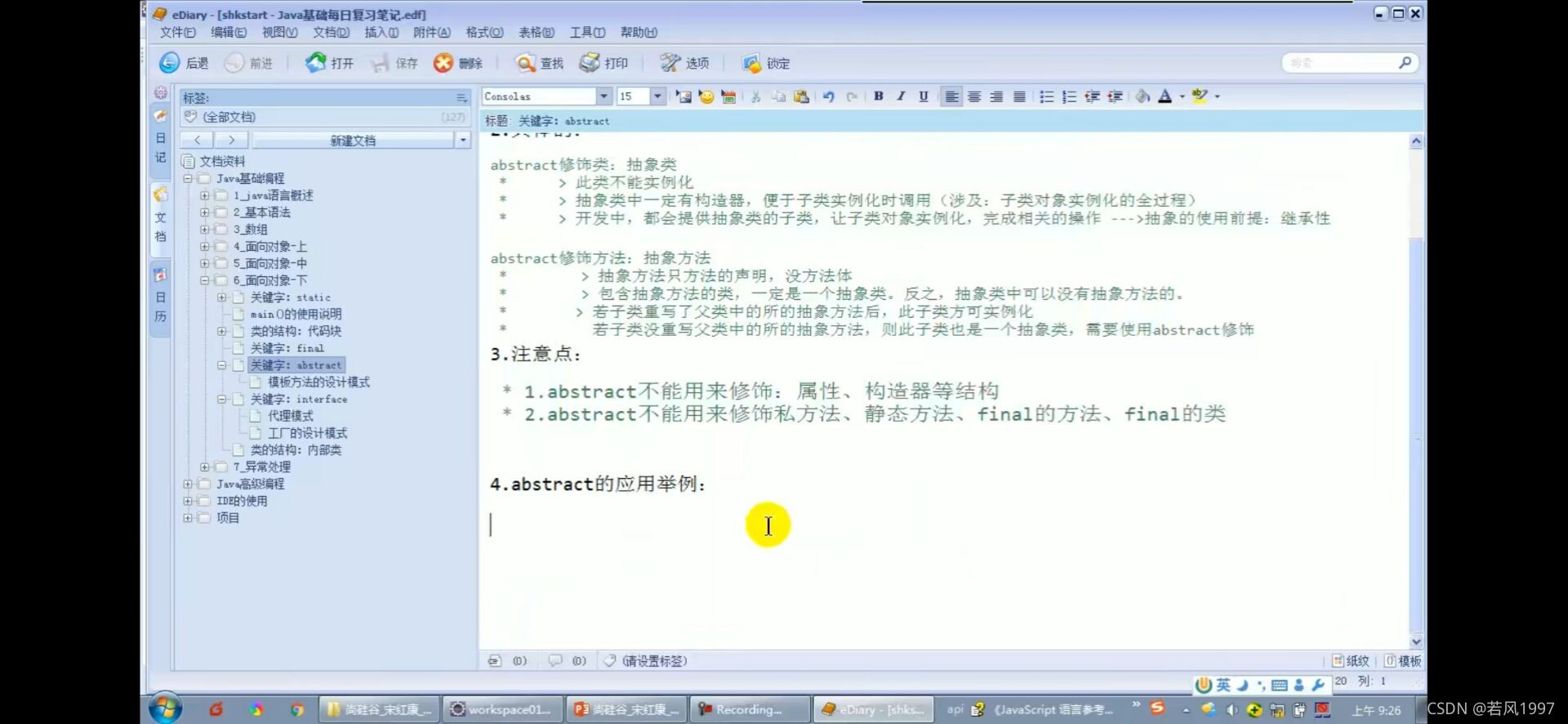1568x724 pixels.
Task: Collapse the Java基础编程 folder
Action: tap(188, 178)
